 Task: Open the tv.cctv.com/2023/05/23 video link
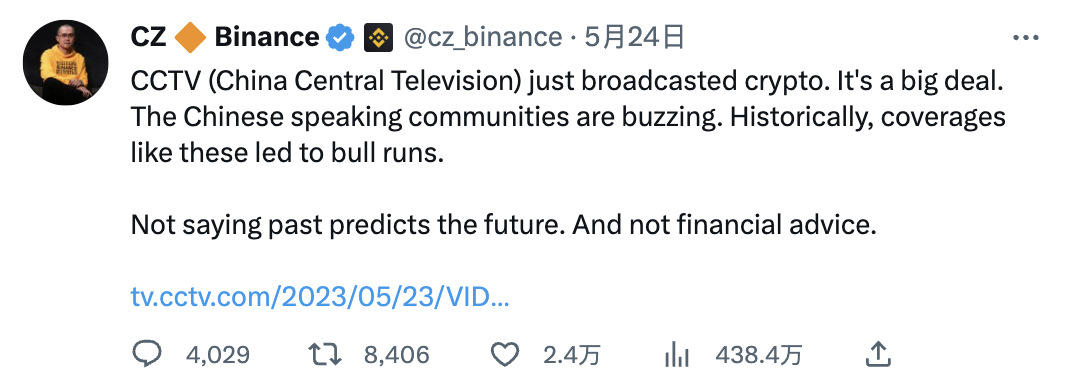point(320,297)
